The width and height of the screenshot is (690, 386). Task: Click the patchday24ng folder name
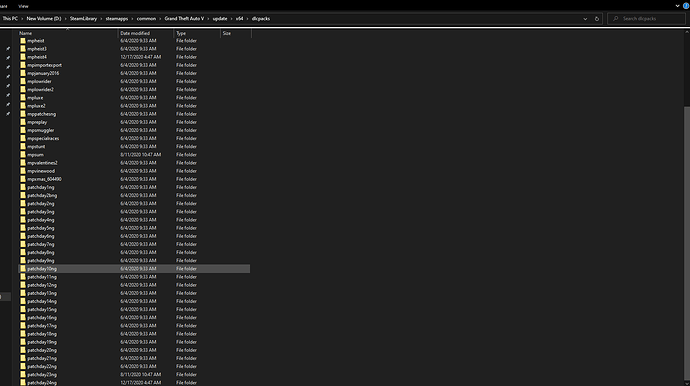click(x=42, y=383)
